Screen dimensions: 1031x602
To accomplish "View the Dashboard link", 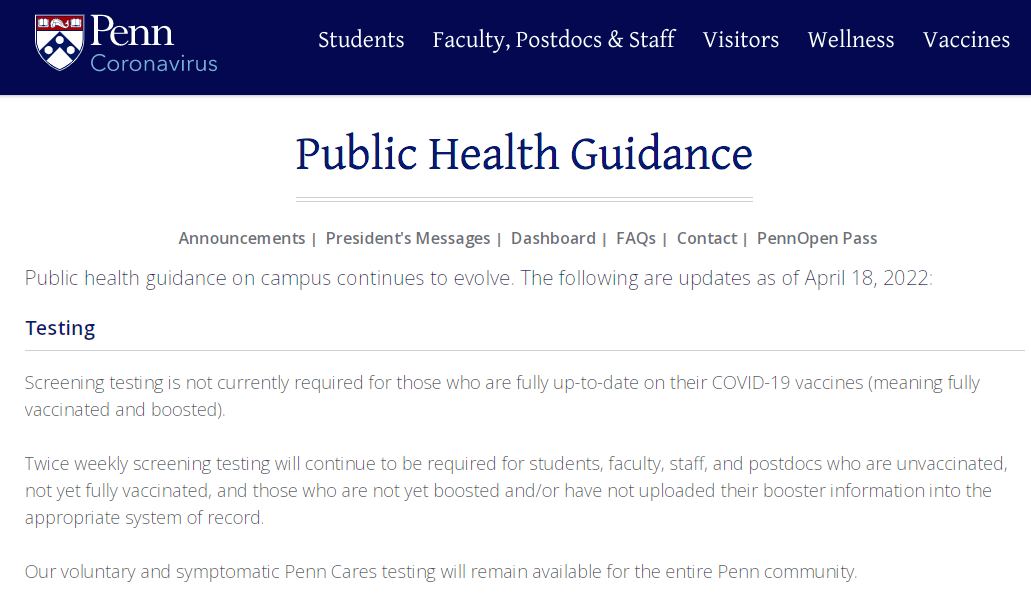I will click(x=552, y=238).
